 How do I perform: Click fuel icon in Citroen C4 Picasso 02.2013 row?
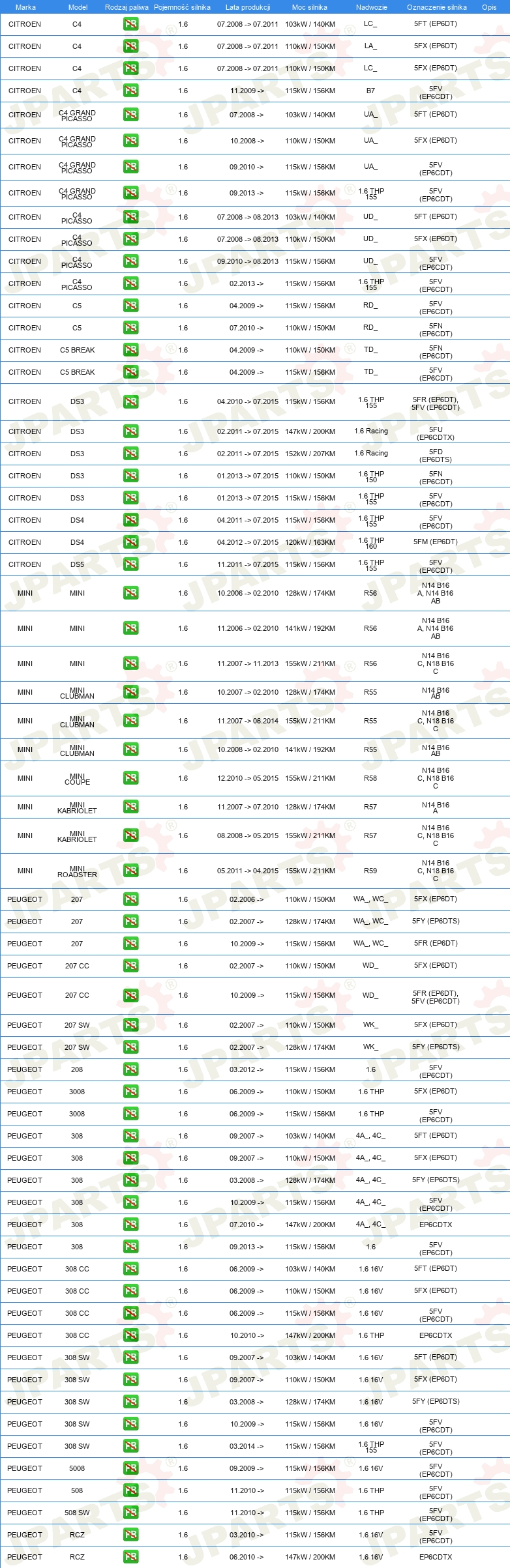(x=130, y=283)
